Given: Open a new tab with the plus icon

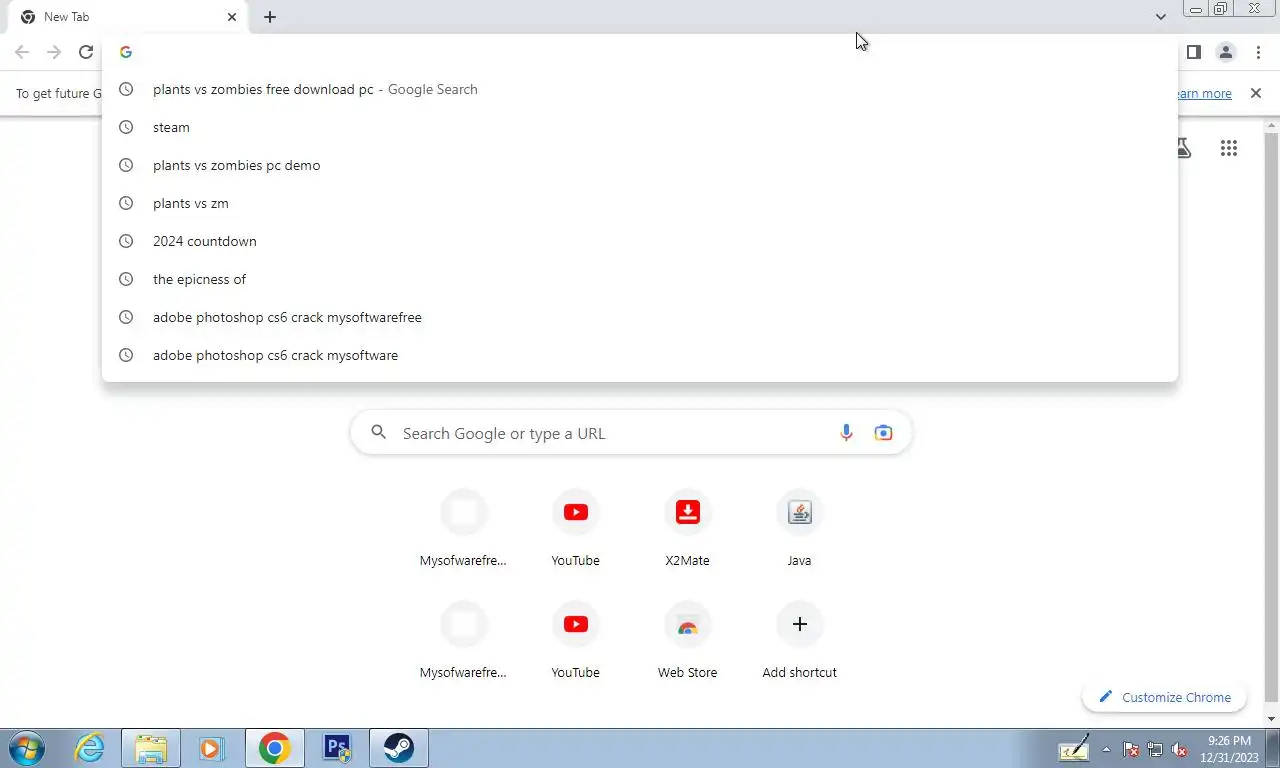Looking at the screenshot, I should tap(270, 17).
